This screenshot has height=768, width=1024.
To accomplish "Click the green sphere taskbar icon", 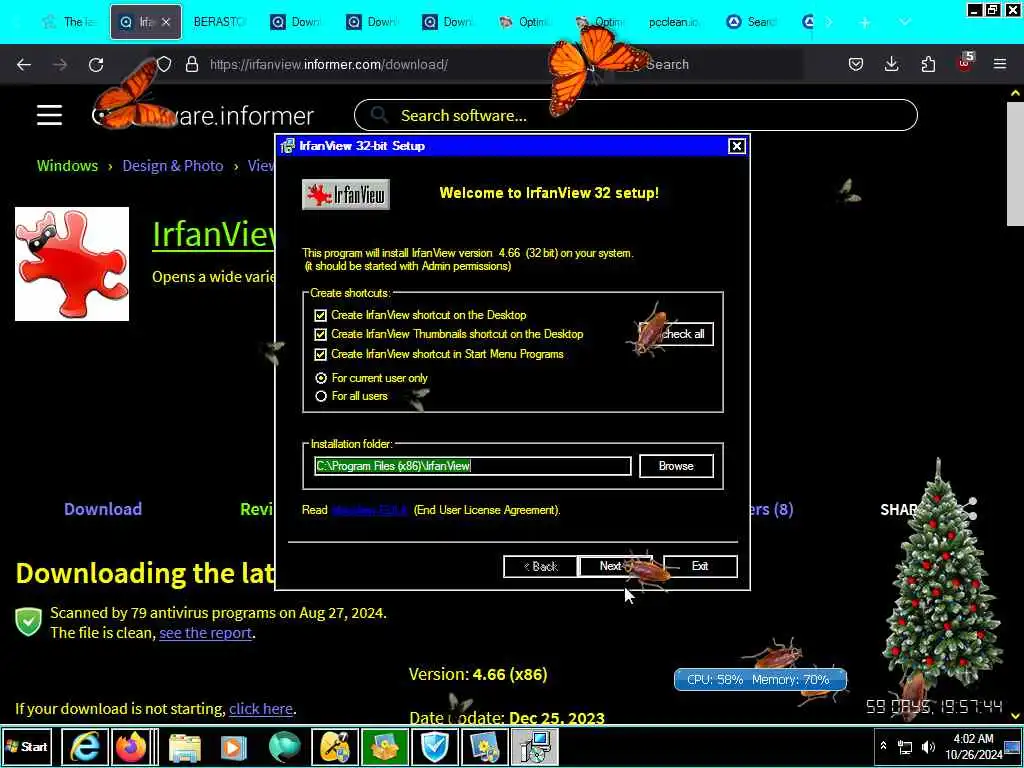I will pyautogui.click(x=284, y=747).
